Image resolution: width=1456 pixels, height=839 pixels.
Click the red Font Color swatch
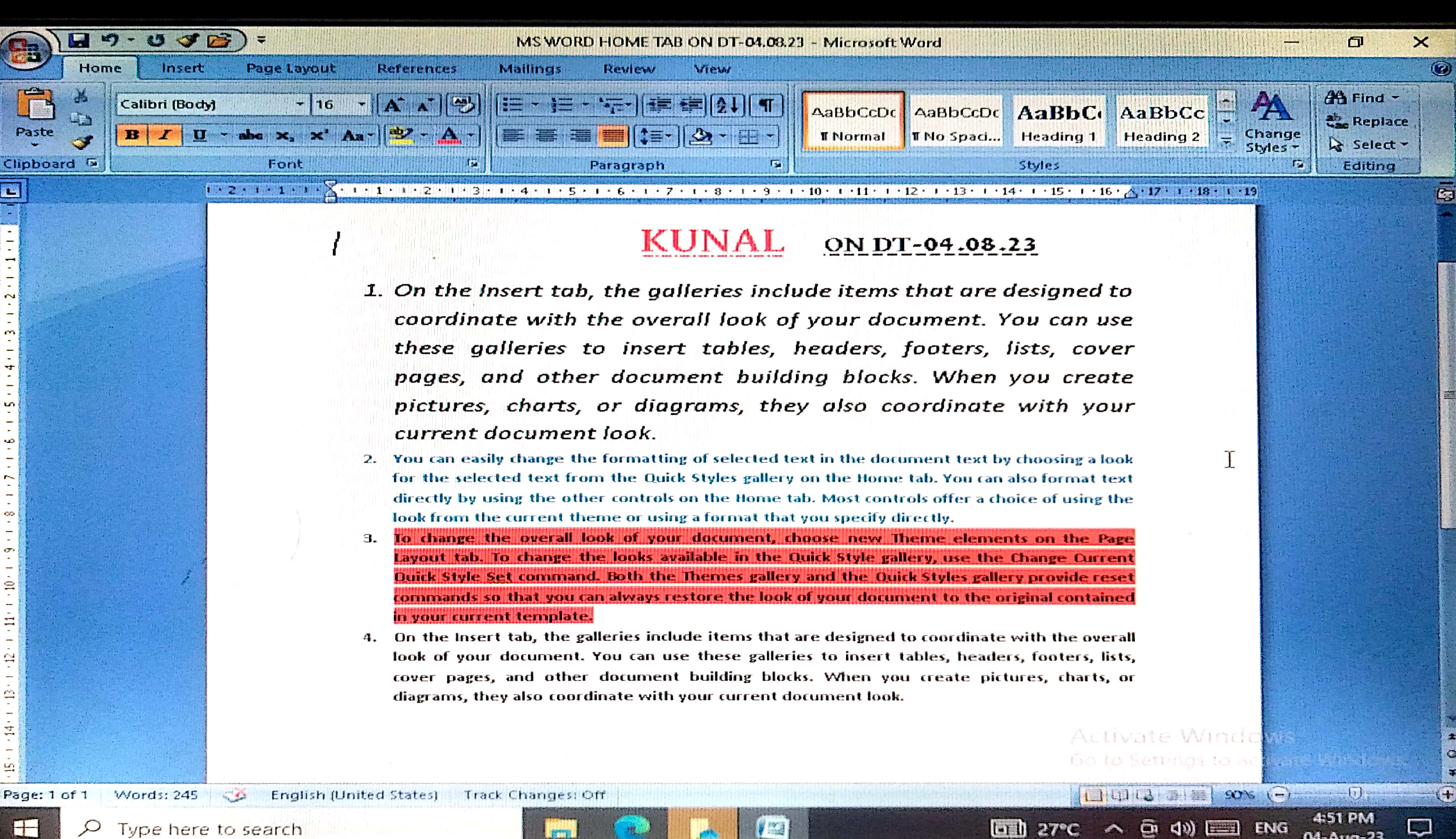[449, 136]
